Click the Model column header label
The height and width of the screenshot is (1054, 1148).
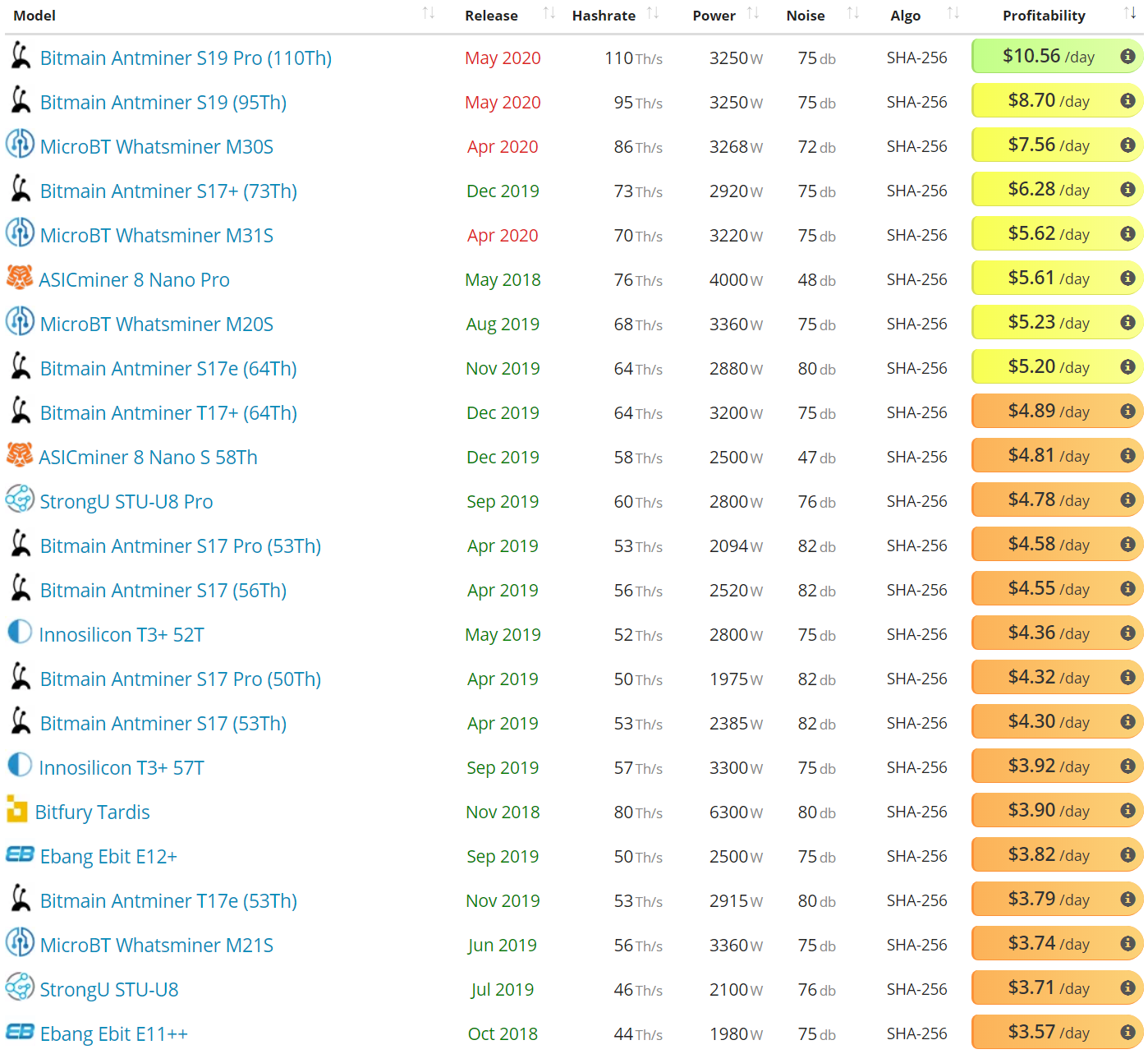(x=34, y=16)
